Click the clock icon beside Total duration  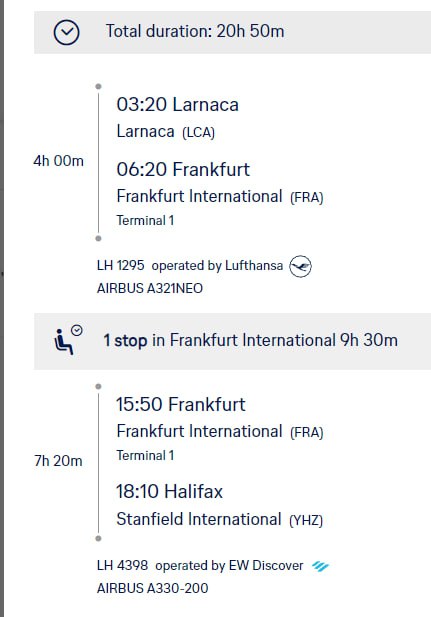tap(67, 32)
